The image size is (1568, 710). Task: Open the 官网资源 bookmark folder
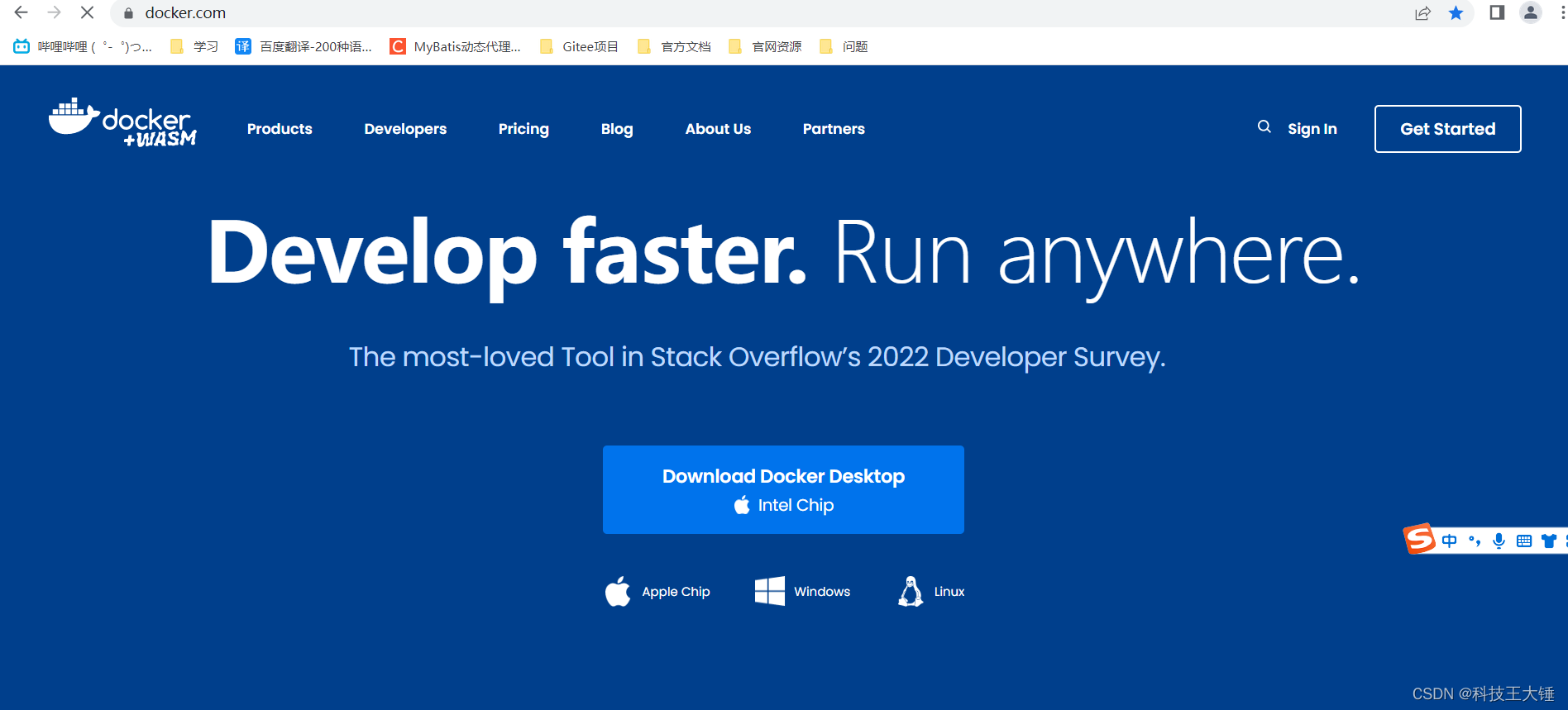(x=766, y=46)
